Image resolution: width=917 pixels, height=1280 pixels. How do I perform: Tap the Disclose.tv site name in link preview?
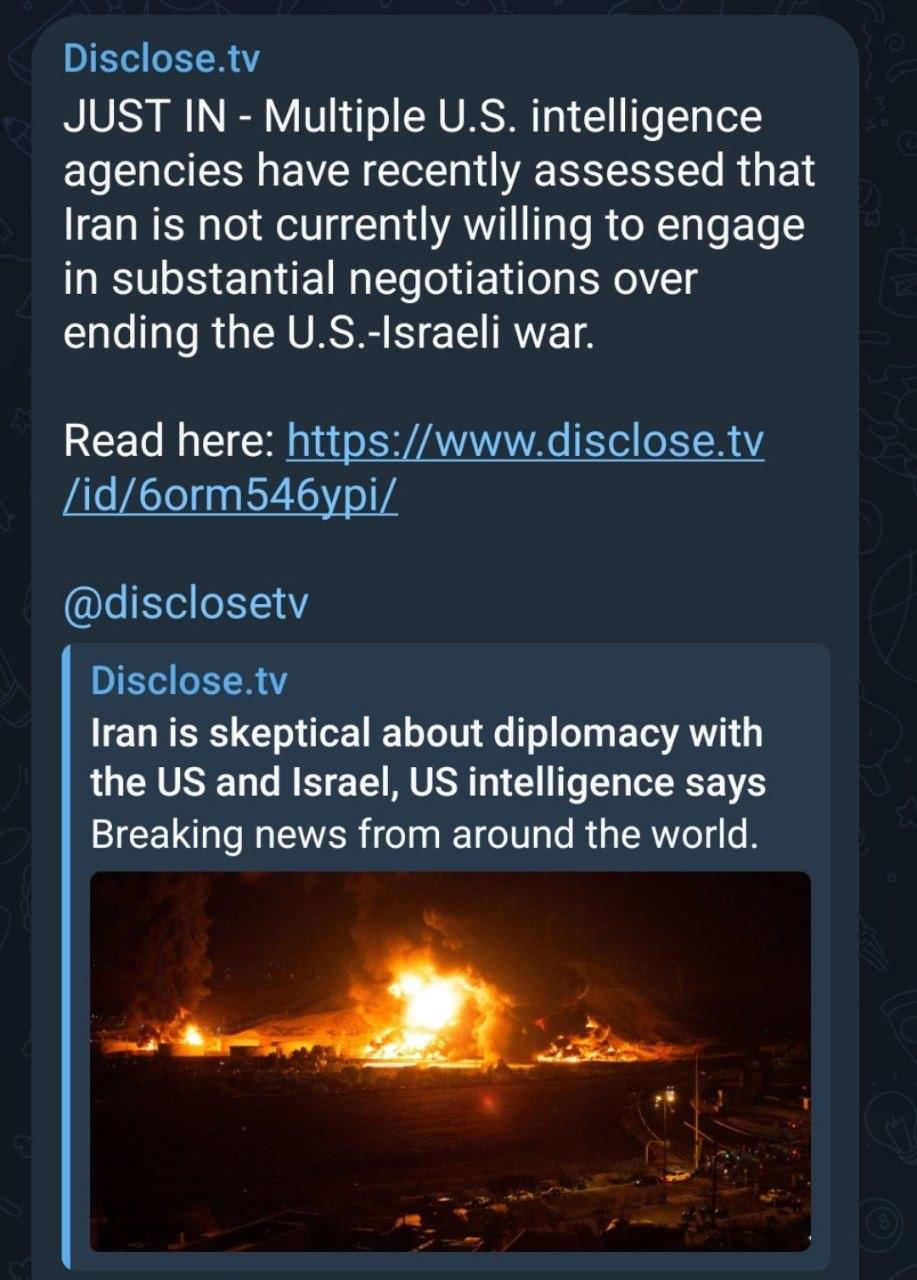coord(189,681)
